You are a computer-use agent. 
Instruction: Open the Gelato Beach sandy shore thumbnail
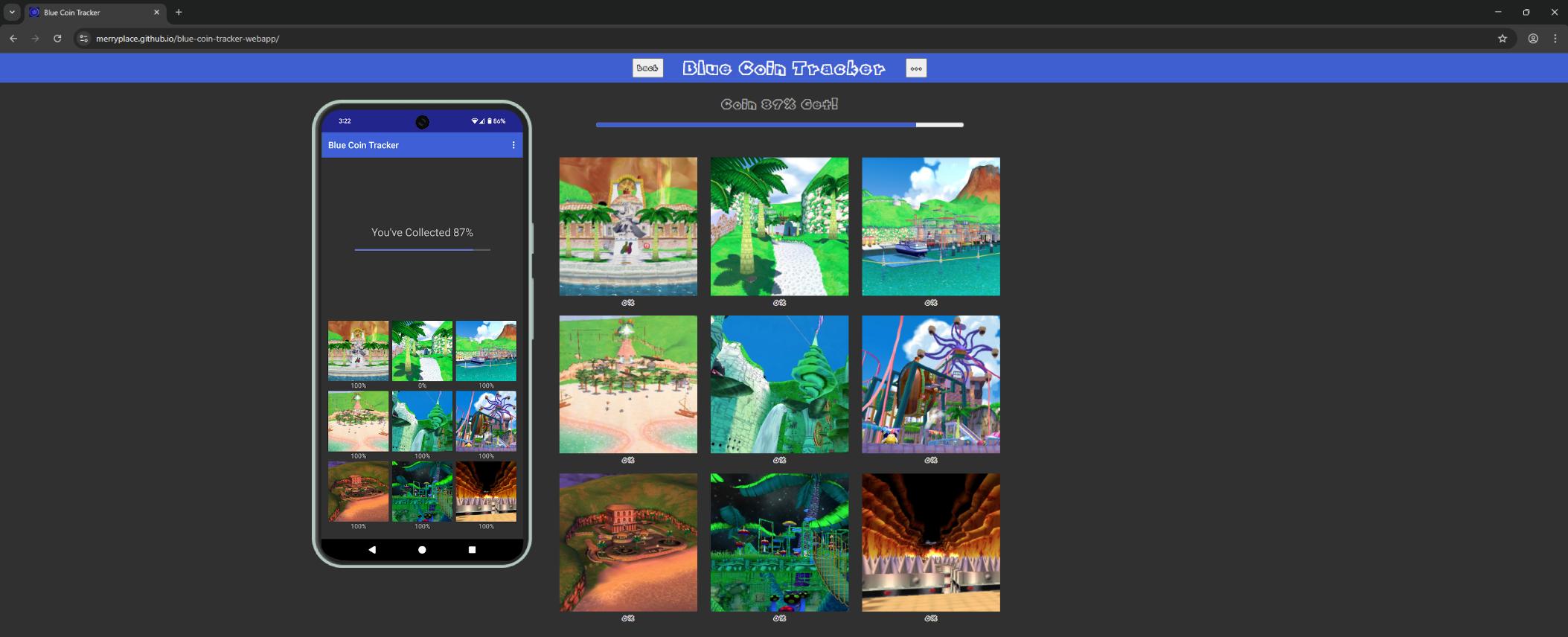click(628, 384)
